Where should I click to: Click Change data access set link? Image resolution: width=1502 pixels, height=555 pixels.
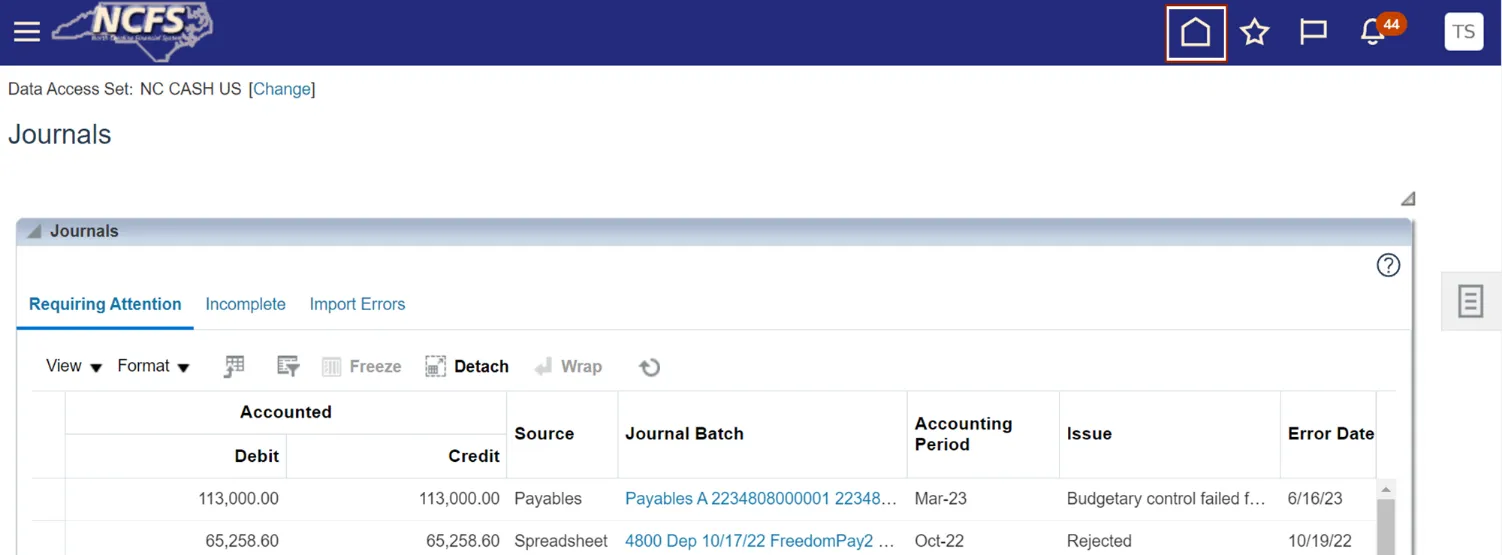282,89
